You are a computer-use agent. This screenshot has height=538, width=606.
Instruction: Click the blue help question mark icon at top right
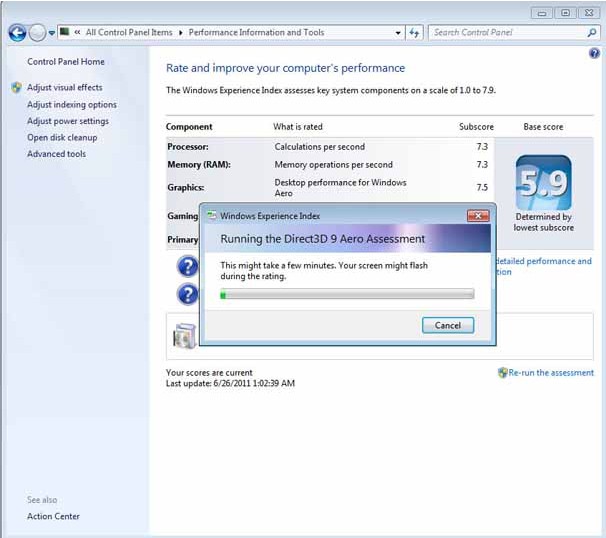pyautogui.click(x=594, y=53)
